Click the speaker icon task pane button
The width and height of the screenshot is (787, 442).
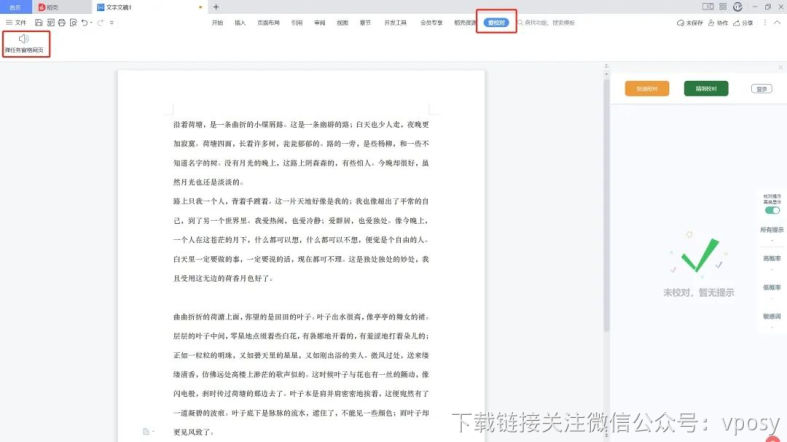(x=26, y=44)
